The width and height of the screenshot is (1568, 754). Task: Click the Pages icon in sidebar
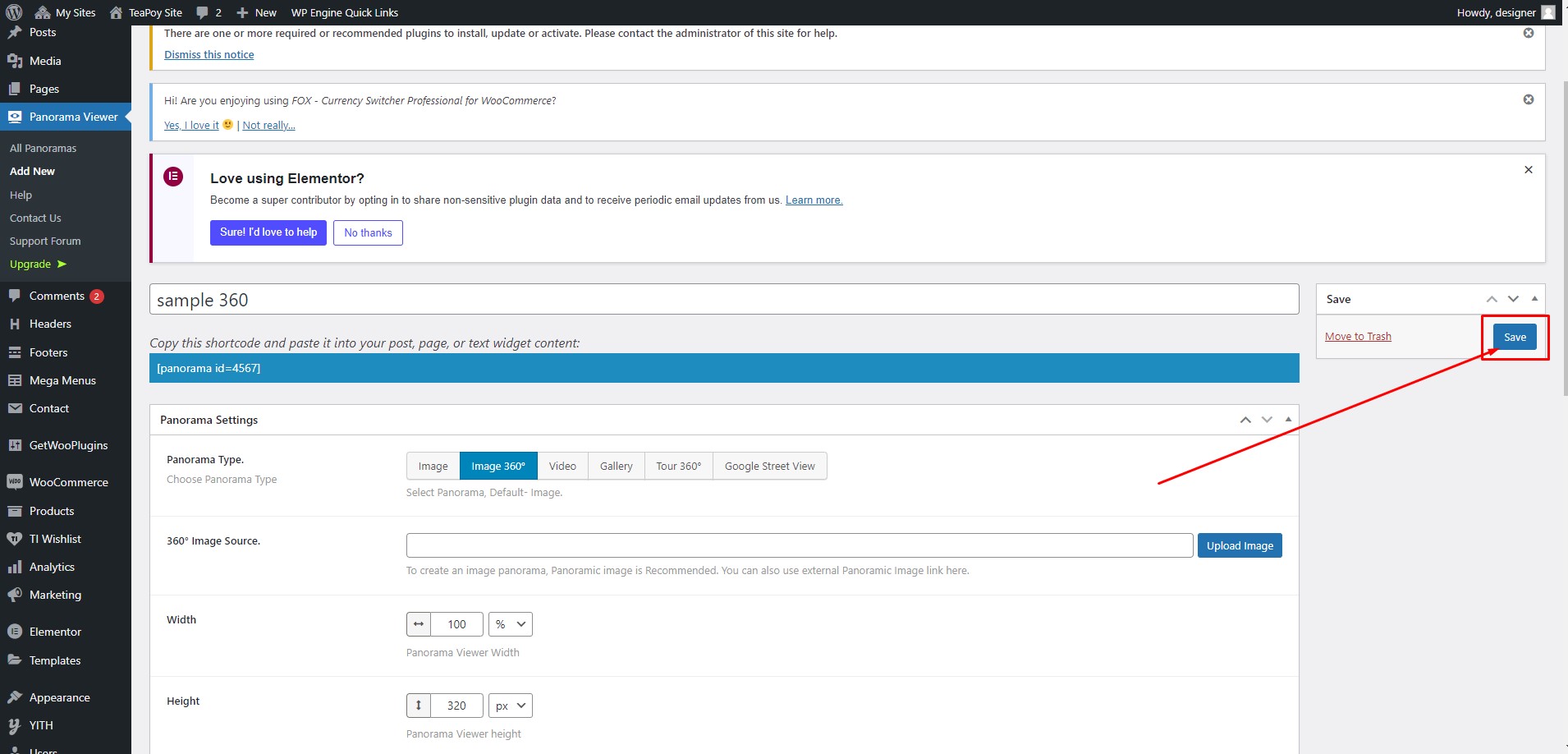pos(15,89)
